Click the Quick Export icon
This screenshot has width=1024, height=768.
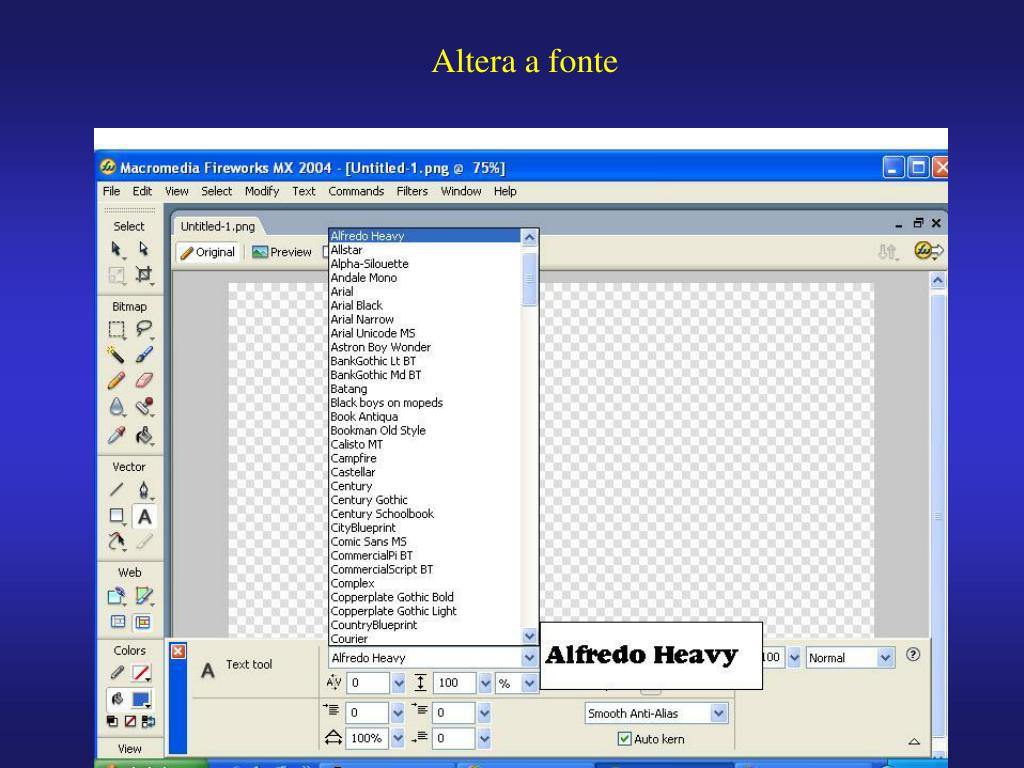click(x=929, y=251)
